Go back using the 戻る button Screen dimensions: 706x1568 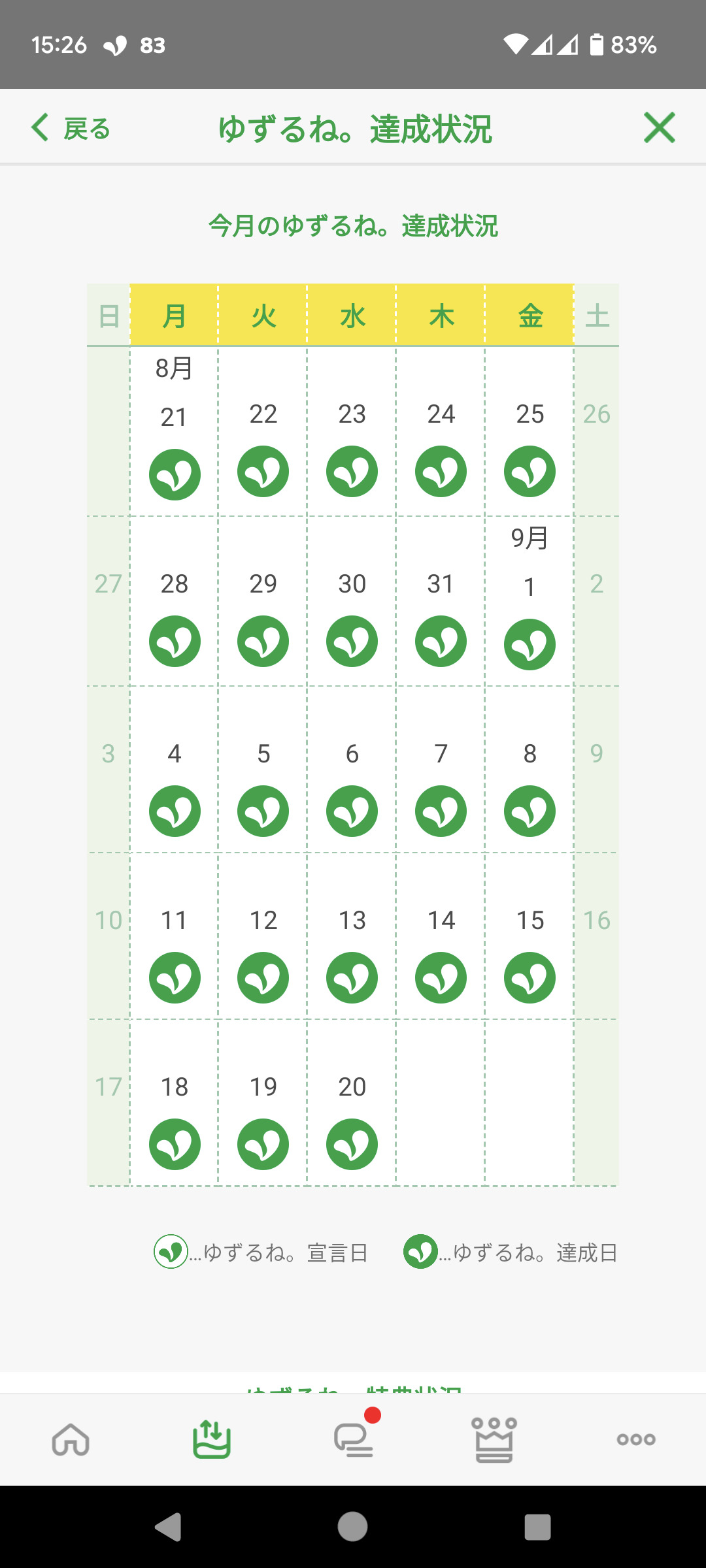click(71, 128)
